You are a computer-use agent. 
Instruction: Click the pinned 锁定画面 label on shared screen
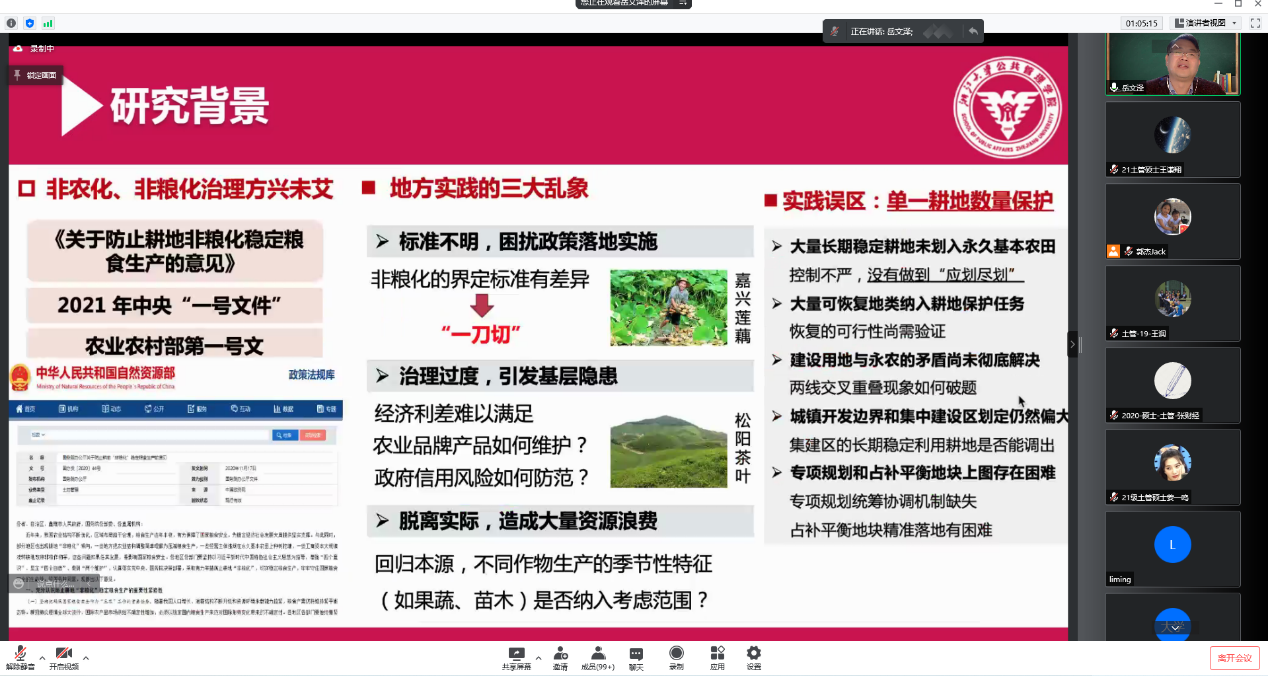click(37, 75)
